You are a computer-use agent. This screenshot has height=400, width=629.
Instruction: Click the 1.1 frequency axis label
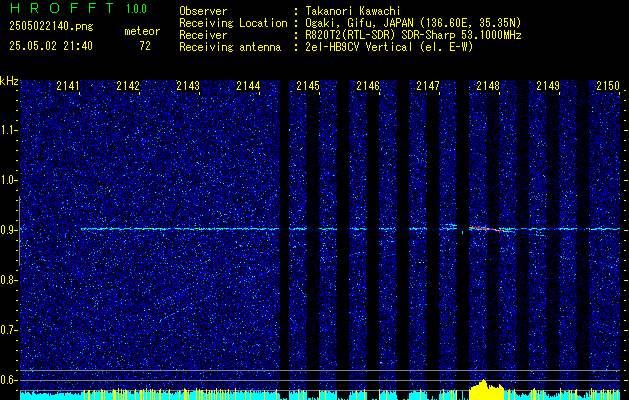[x=8, y=130]
